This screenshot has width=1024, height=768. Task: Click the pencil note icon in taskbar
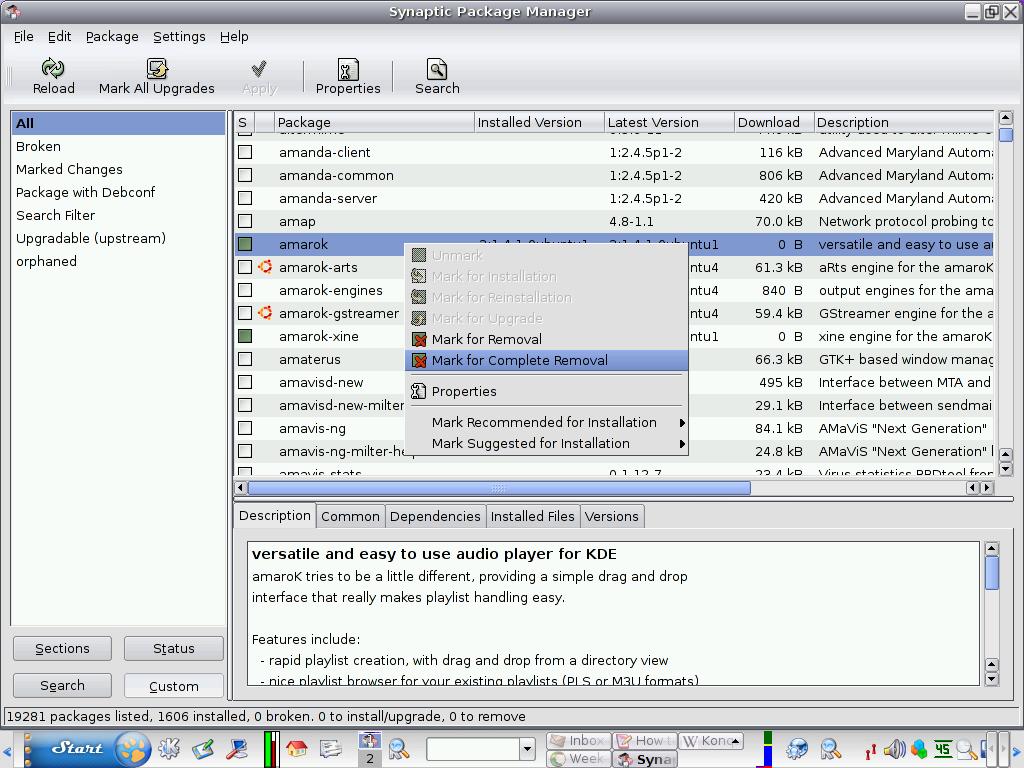(x=203, y=748)
